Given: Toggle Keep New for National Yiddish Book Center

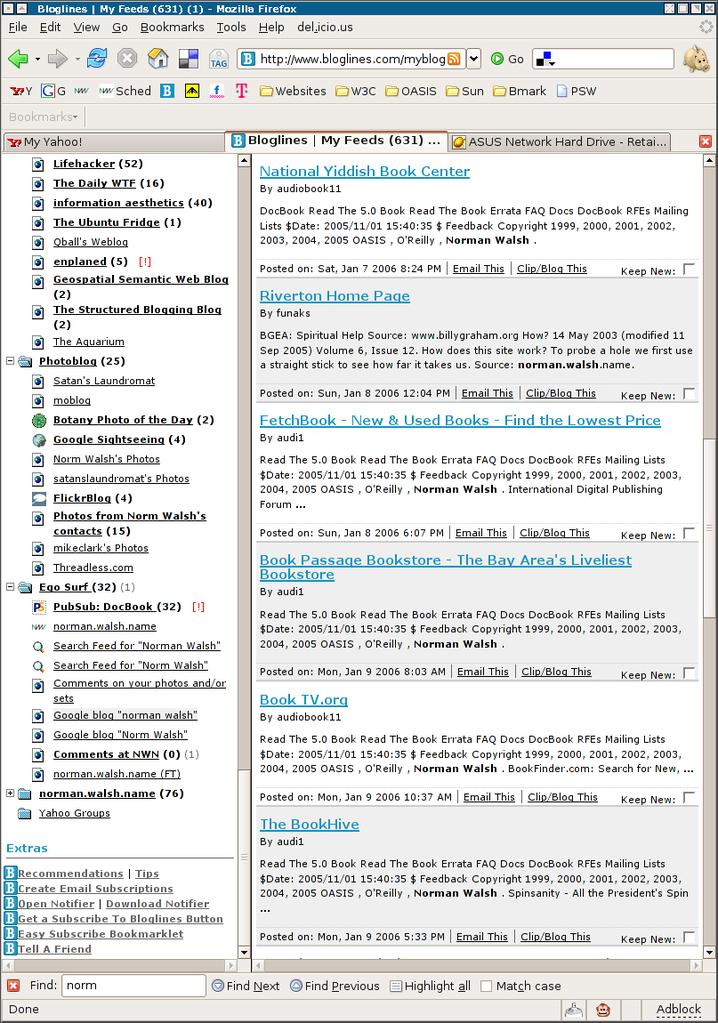Looking at the screenshot, I should (689, 269).
